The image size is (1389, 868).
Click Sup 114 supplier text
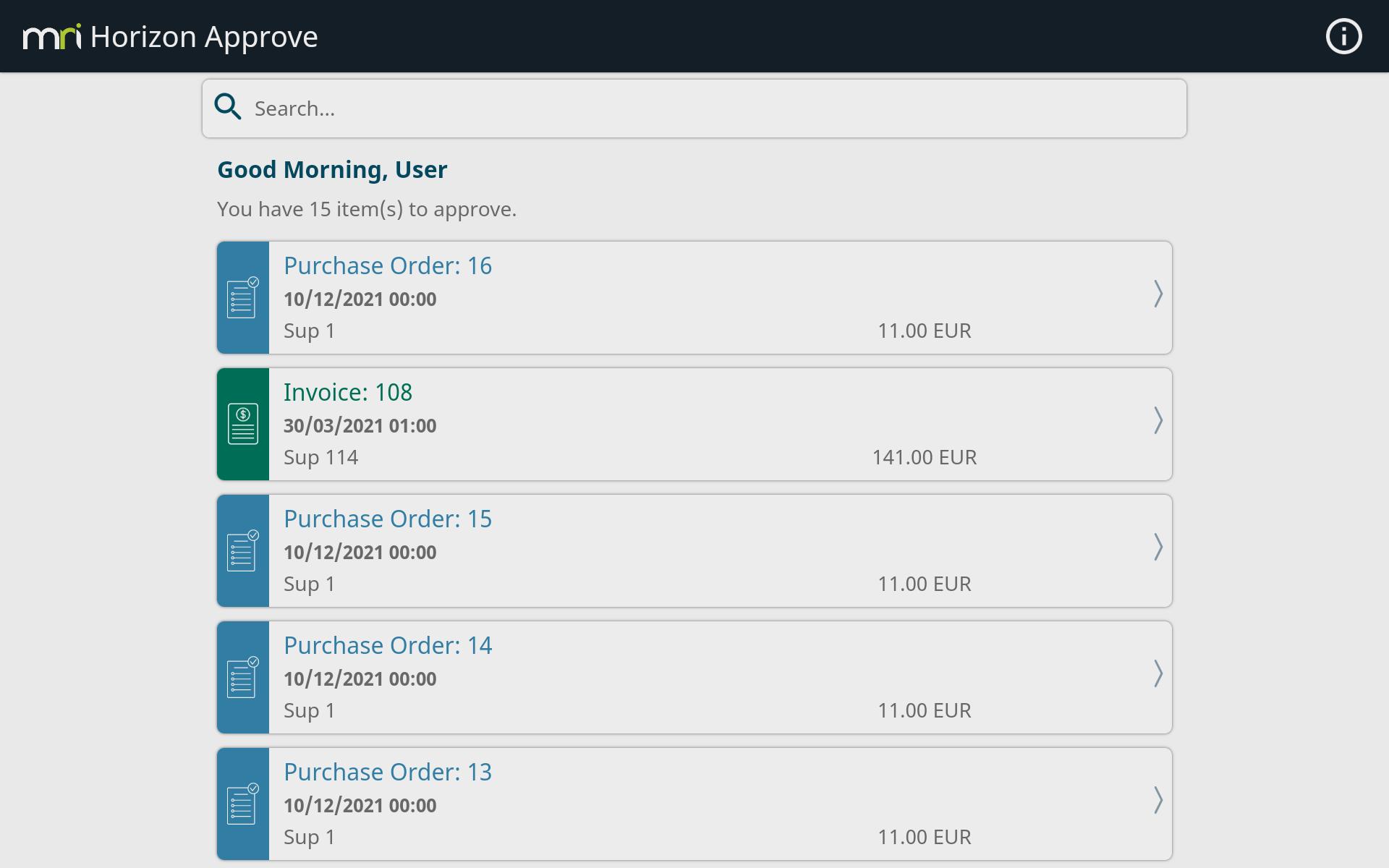pyautogui.click(x=320, y=457)
